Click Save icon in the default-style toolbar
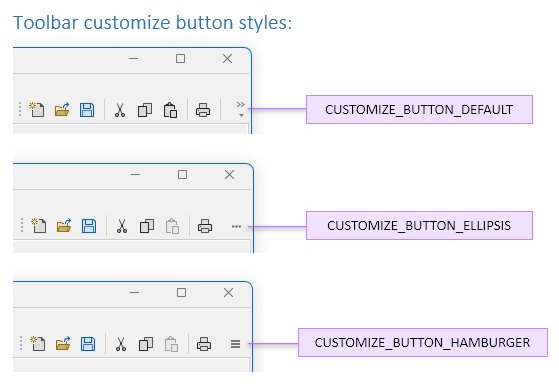This screenshot has height=390, width=559. point(87,110)
